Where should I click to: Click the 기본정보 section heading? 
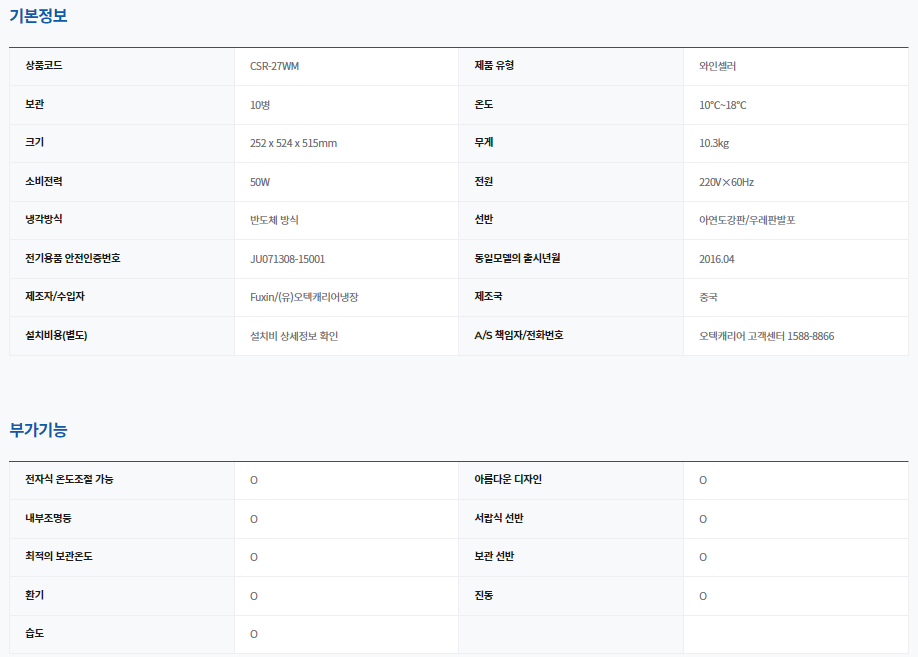[38, 16]
